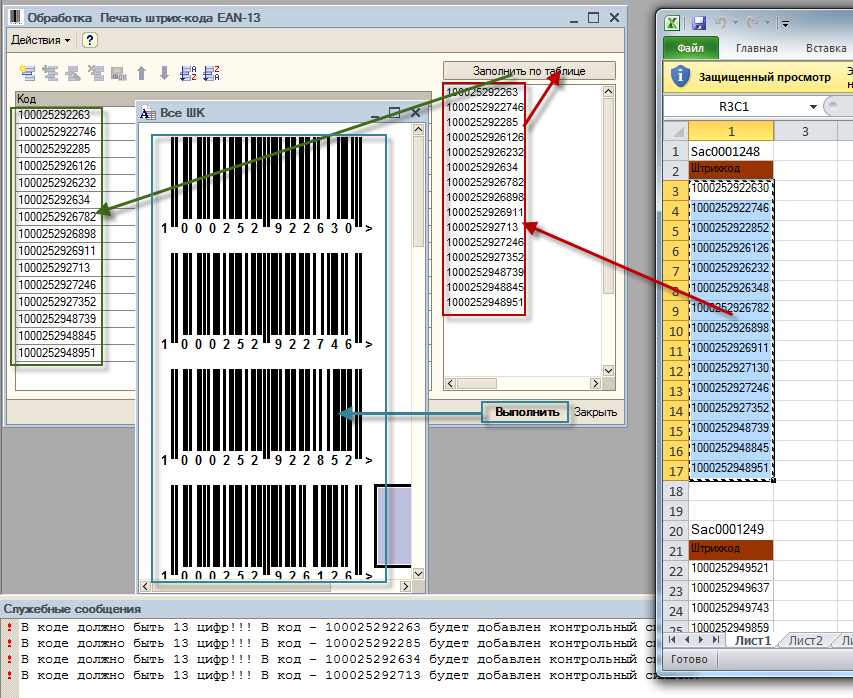Select Excel cell 1000252949521

tap(731, 569)
